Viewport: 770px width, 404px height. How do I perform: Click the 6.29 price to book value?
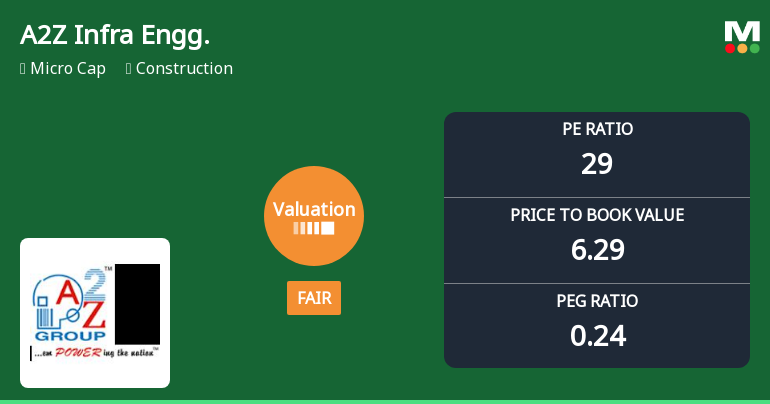click(597, 249)
